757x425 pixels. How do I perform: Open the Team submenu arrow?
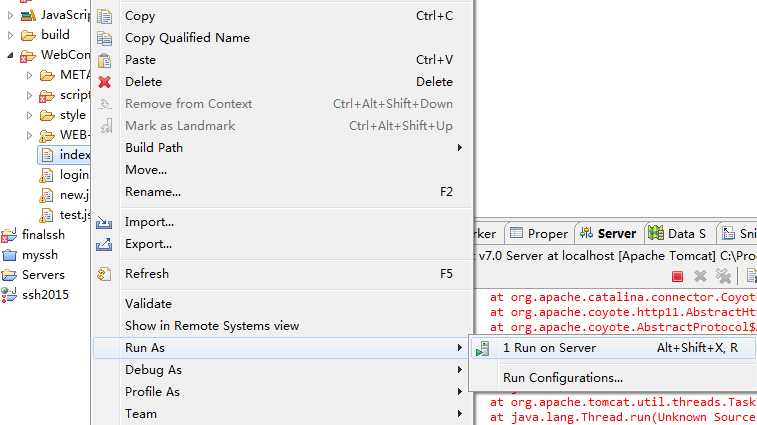pos(460,414)
